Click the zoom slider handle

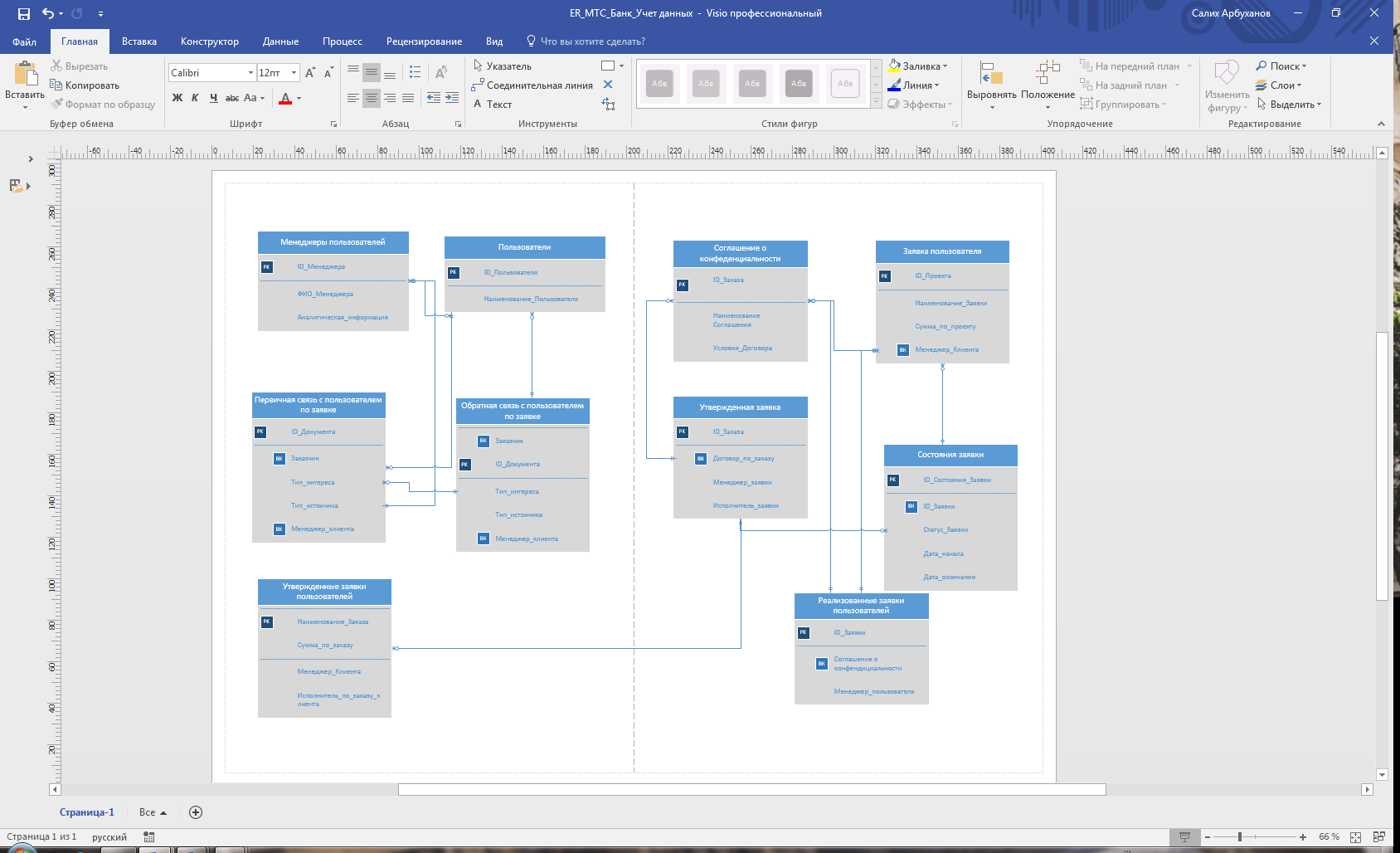tap(1240, 836)
